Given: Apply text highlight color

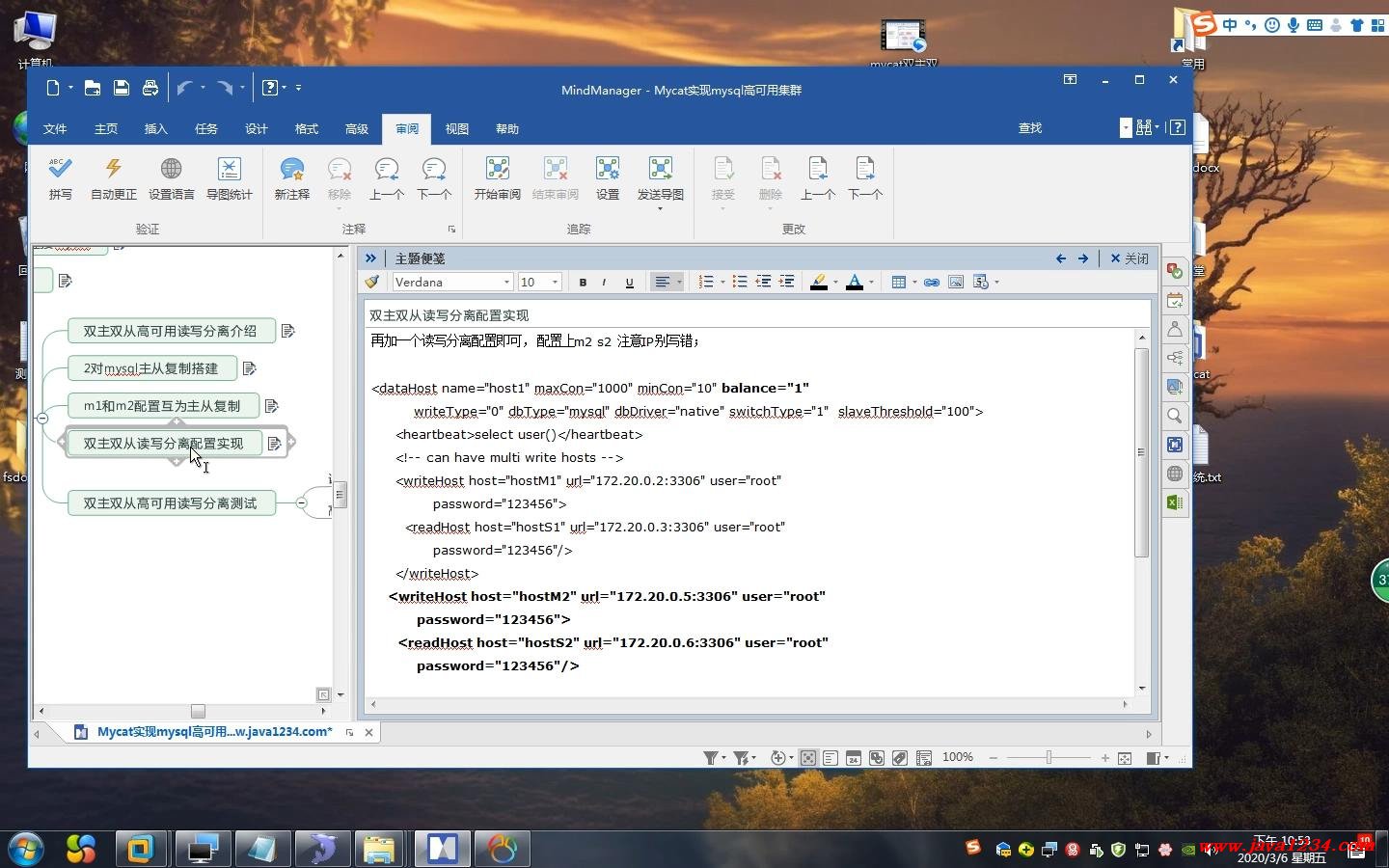Looking at the screenshot, I should pyautogui.click(x=819, y=283).
